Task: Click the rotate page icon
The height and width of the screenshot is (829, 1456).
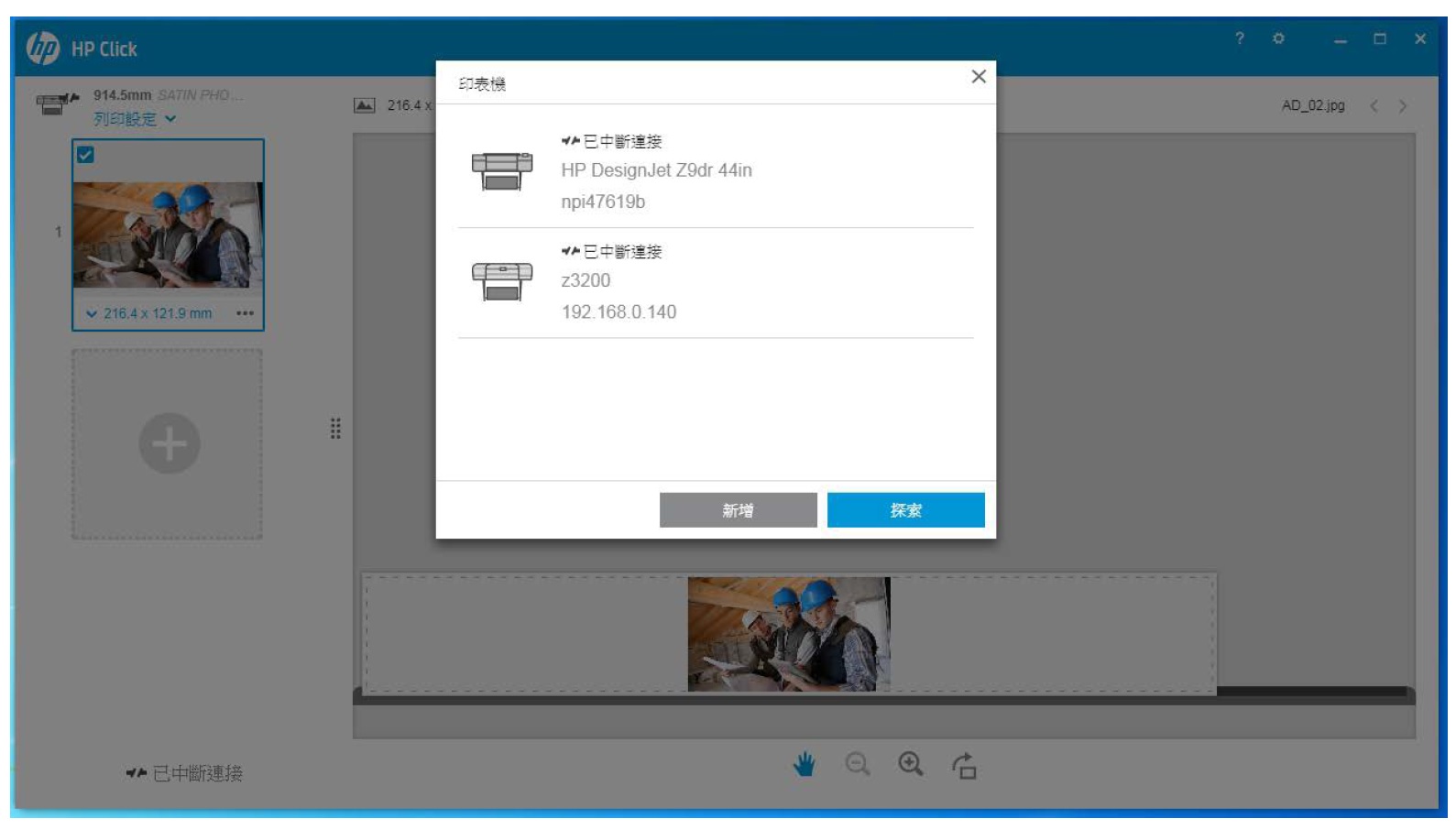Action: pos(964,765)
